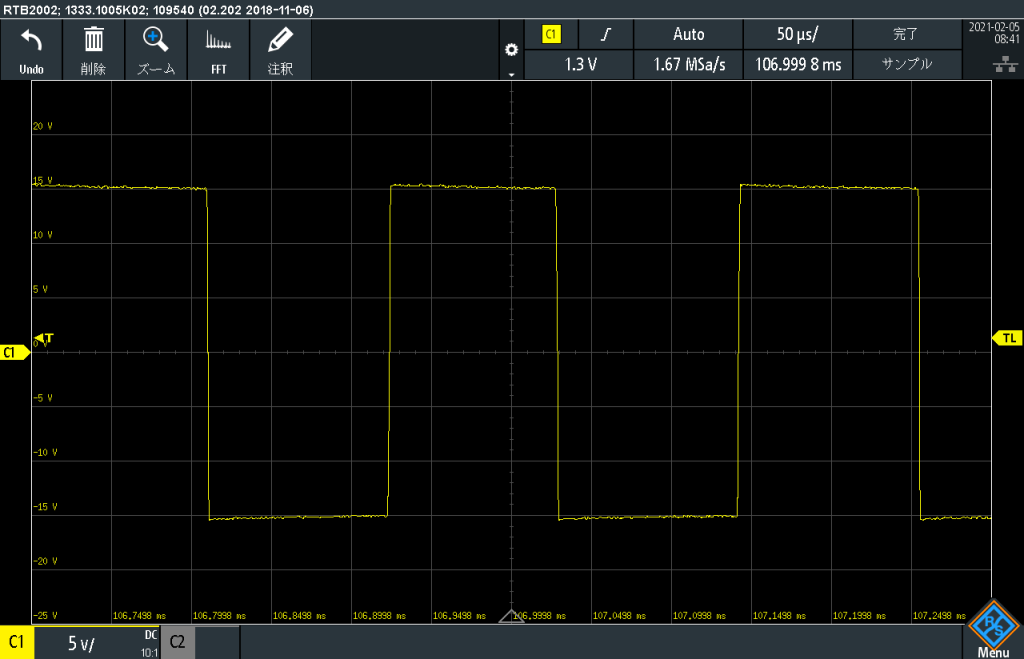
Task: Open the FFT spectrum analysis
Action: [217, 42]
